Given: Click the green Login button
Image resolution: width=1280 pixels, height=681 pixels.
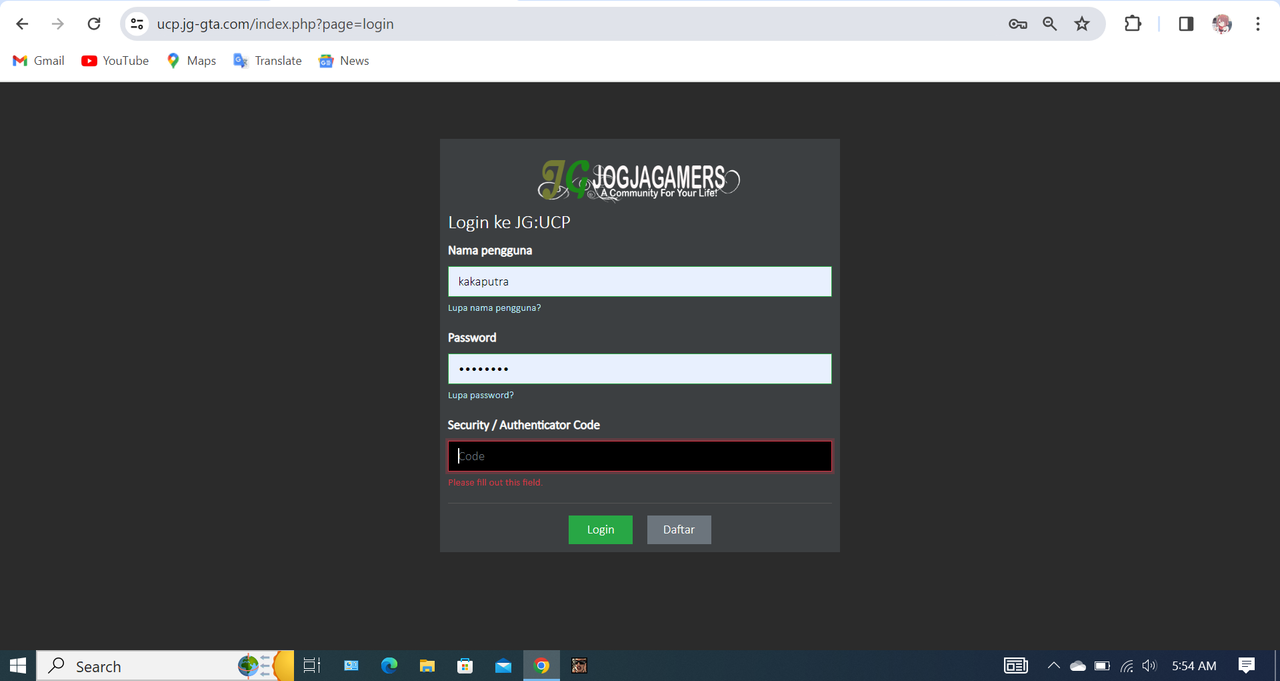Looking at the screenshot, I should tap(601, 530).
